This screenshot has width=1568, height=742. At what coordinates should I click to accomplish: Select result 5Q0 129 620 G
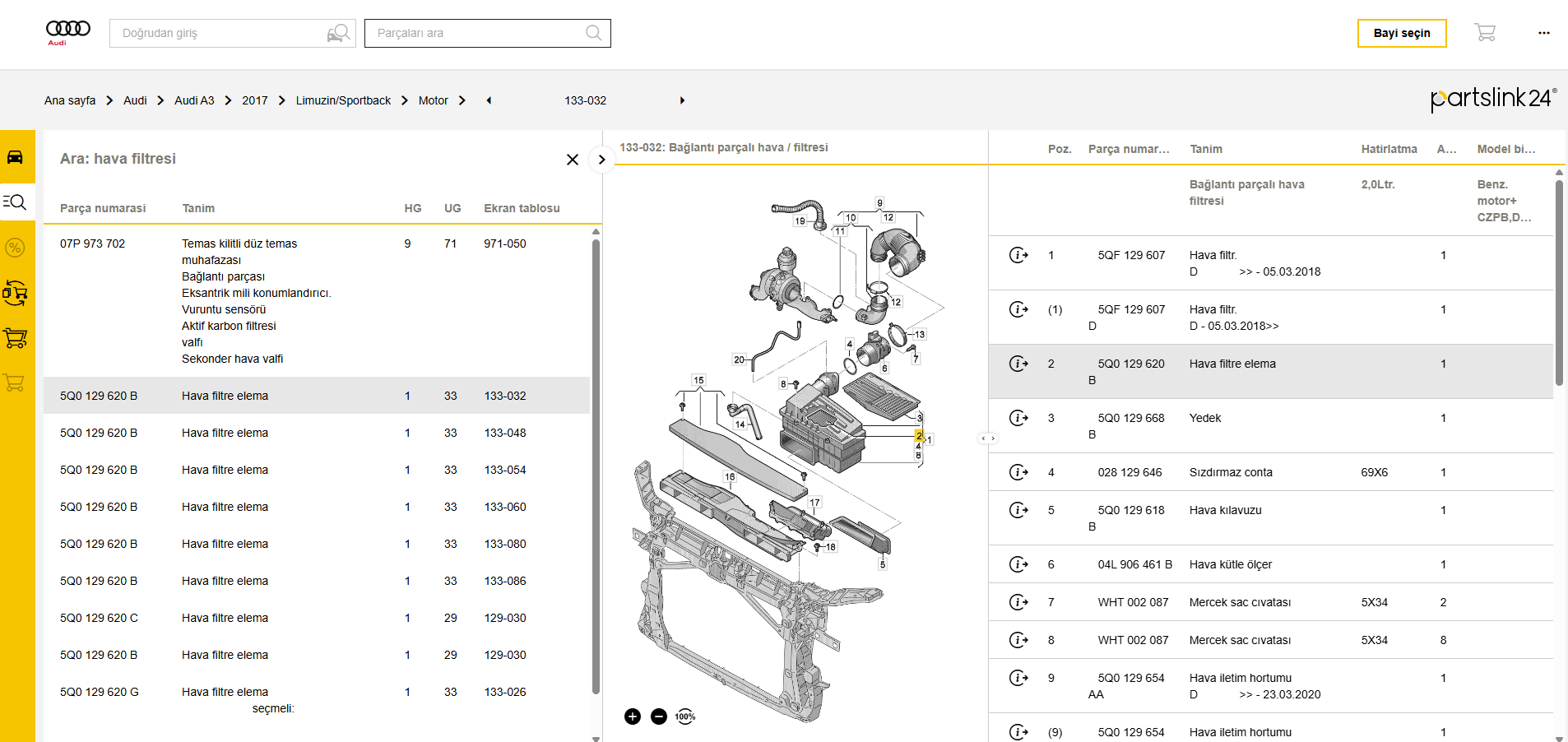click(x=317, y=700)
